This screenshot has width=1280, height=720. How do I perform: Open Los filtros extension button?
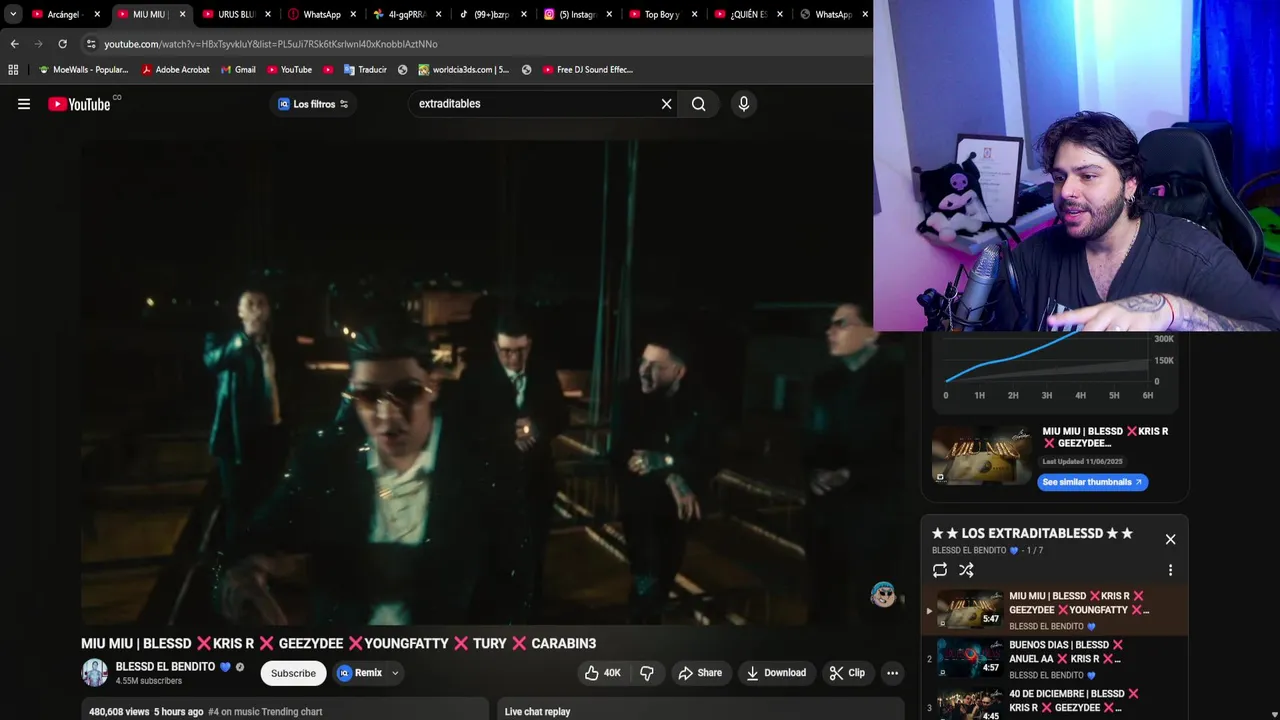pyautogui.click(x=313, y=104)
